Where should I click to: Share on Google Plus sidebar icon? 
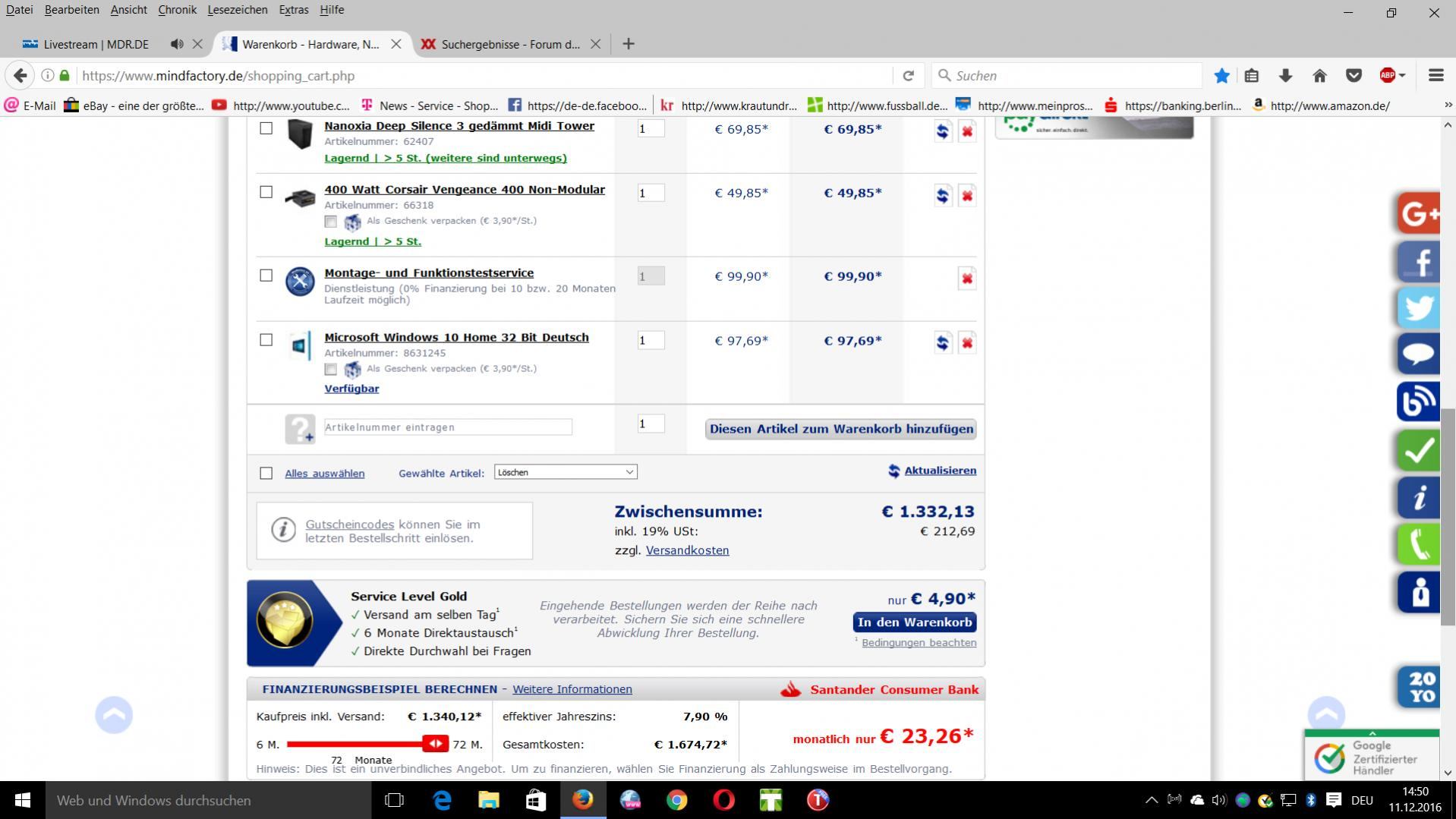[1419, 214]
